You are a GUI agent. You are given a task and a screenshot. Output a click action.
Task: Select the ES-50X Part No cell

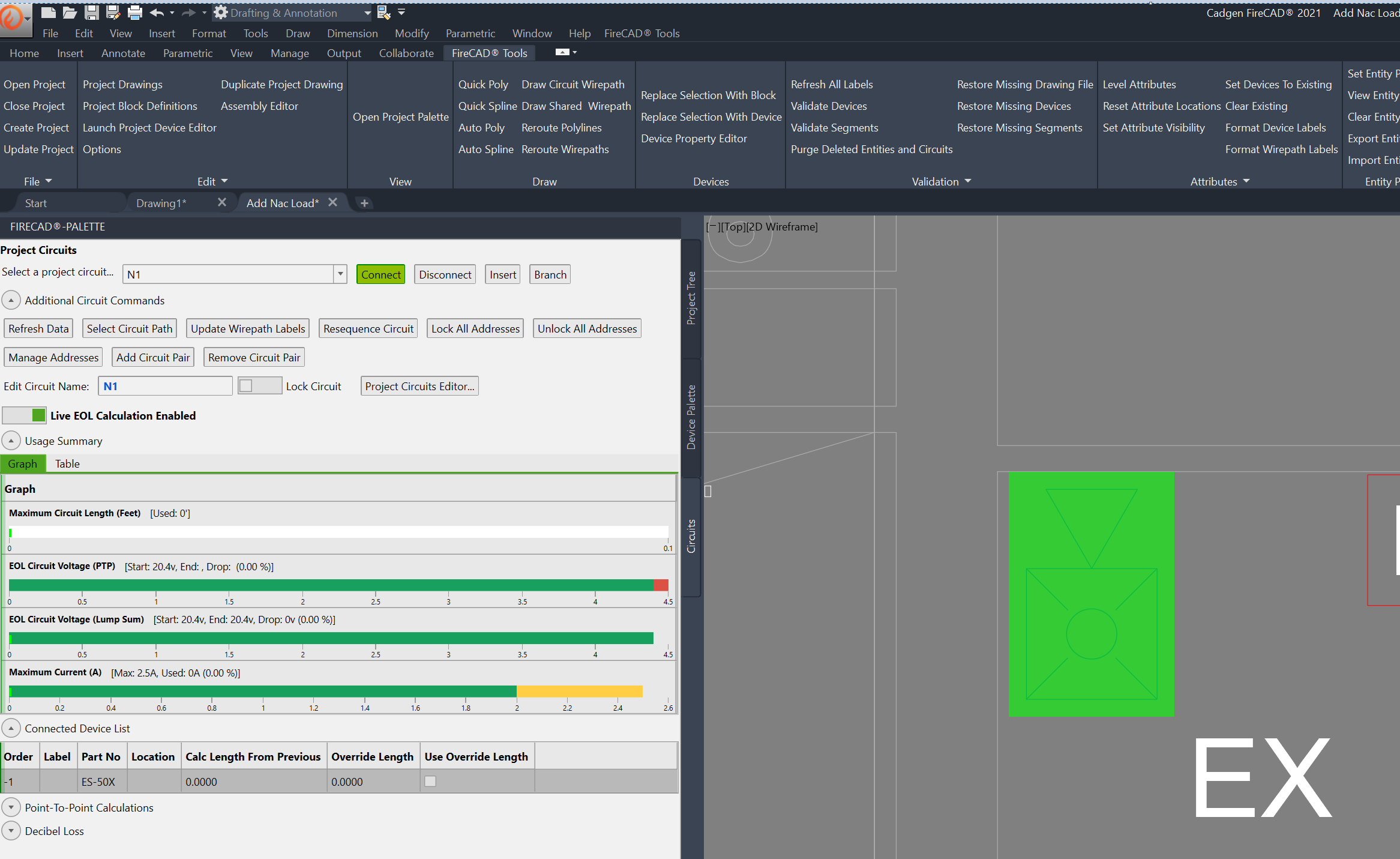pos(103,782)
